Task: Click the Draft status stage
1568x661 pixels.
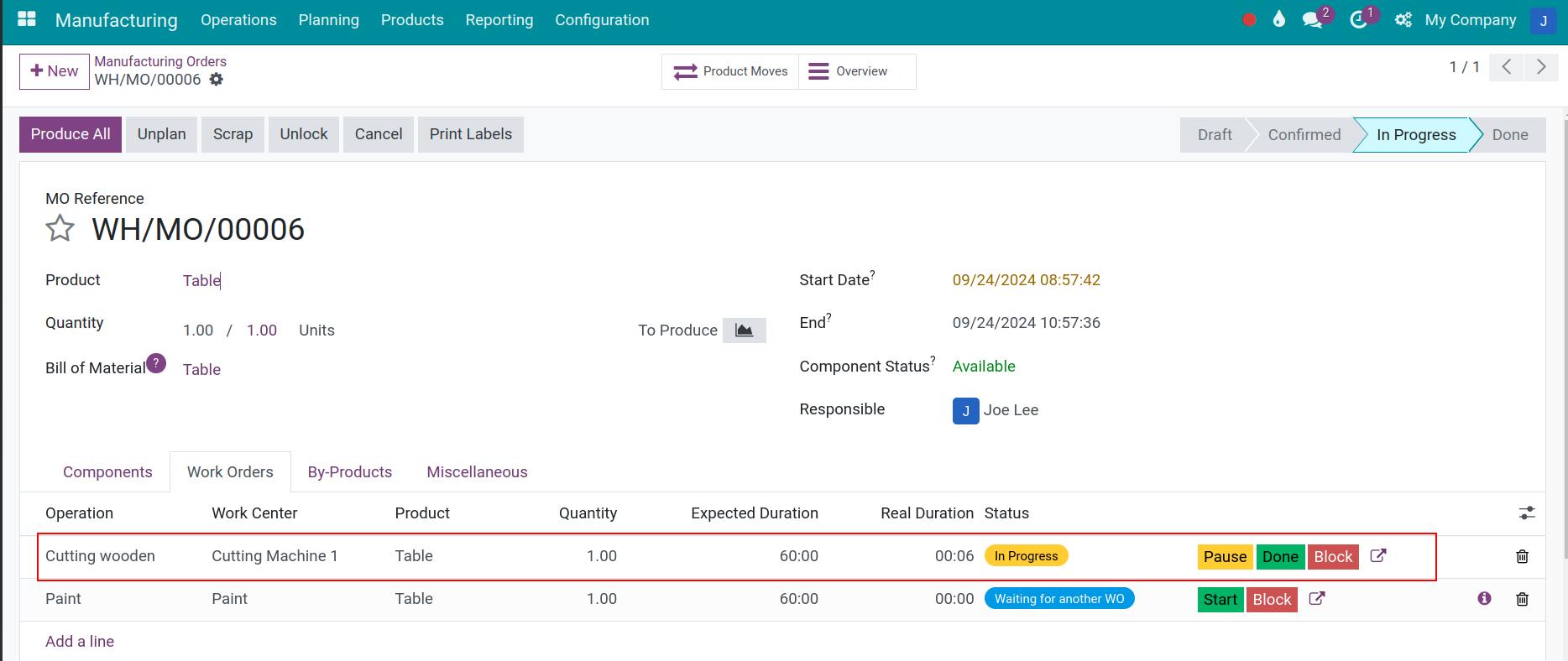Action: coord(1215,134)
